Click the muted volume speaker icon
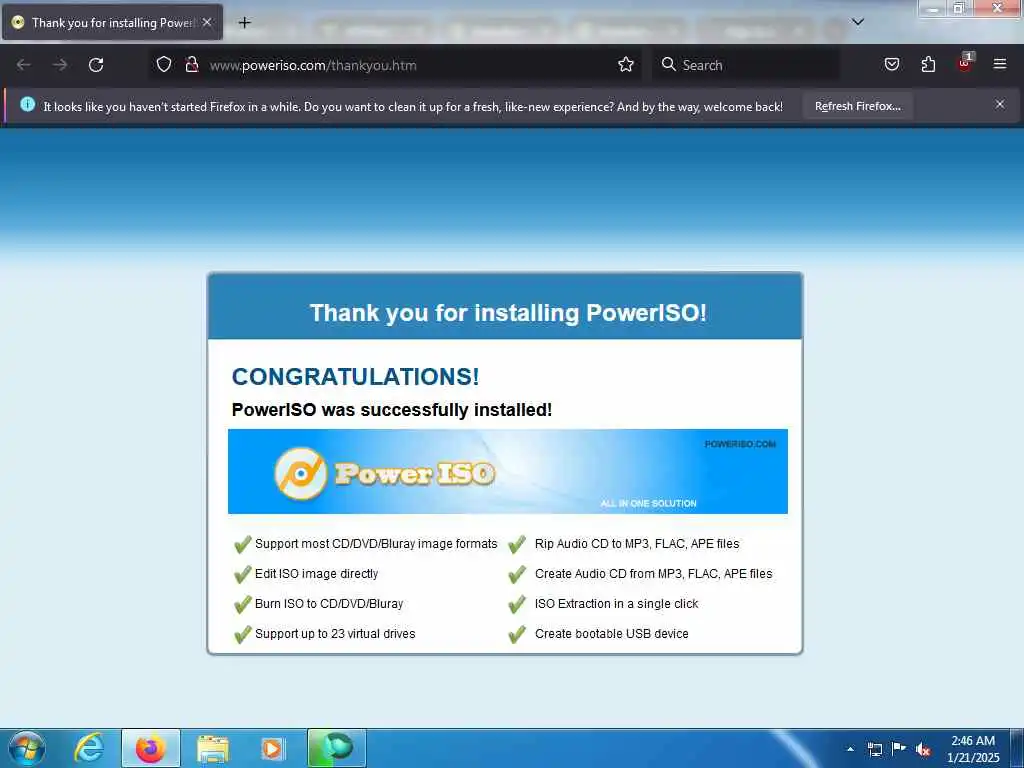Viewport: 1024px width, 768px height. [x=923, y=749]
